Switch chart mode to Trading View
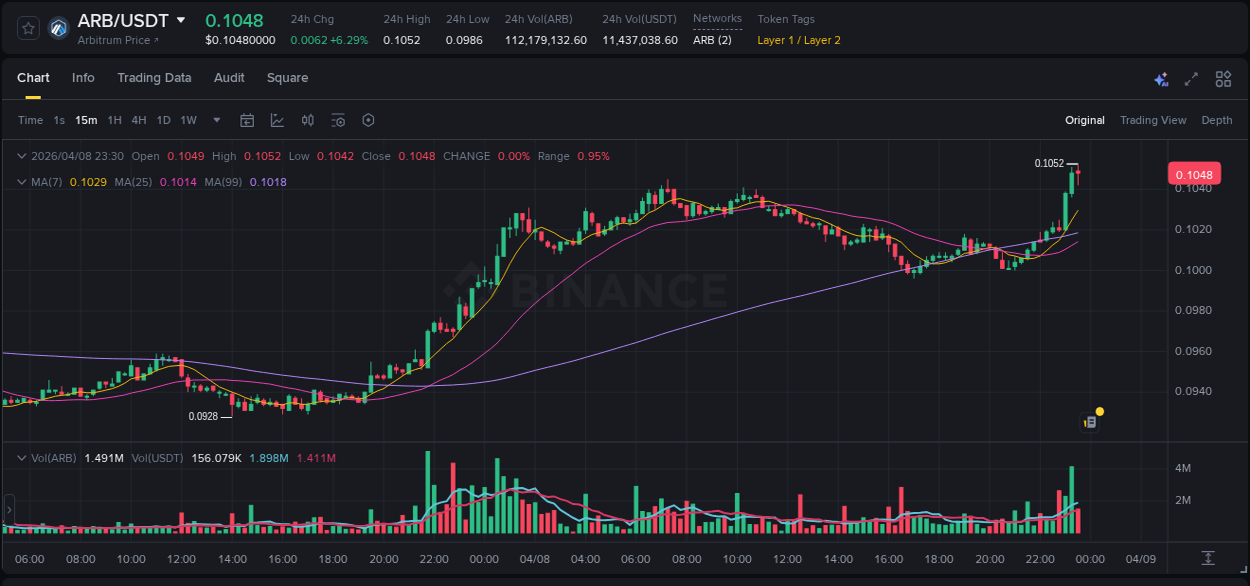Screen dimensions: 1250x586 pyautogui.click(x=1153, y=120)
